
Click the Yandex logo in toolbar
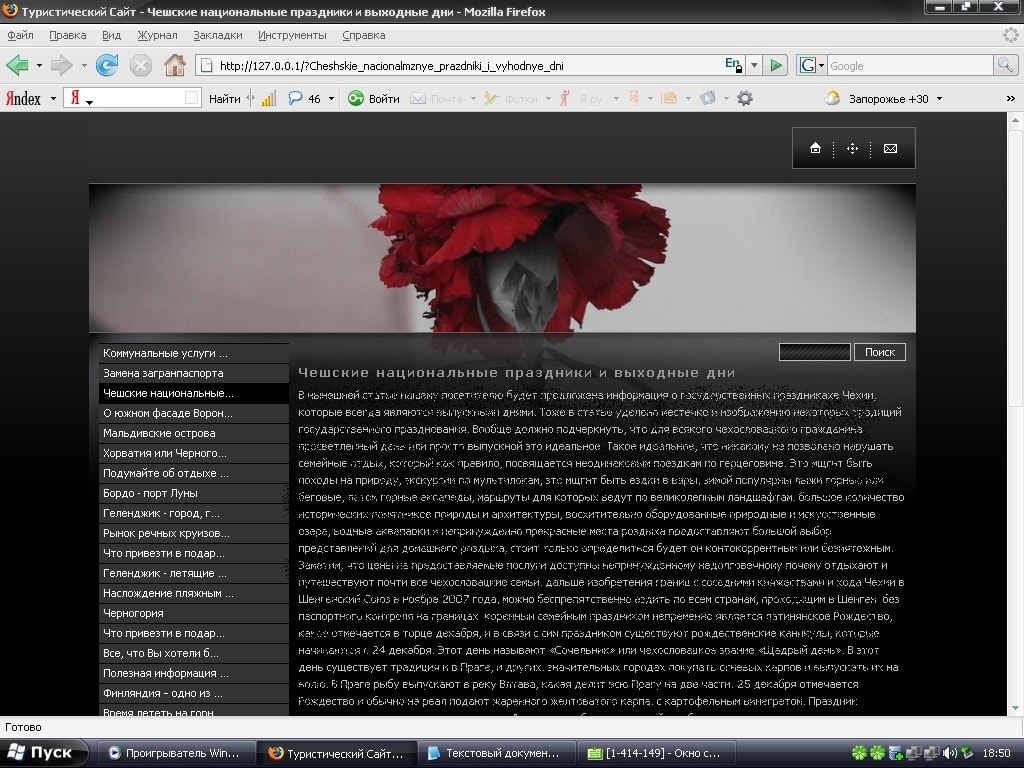pos(23,99)
